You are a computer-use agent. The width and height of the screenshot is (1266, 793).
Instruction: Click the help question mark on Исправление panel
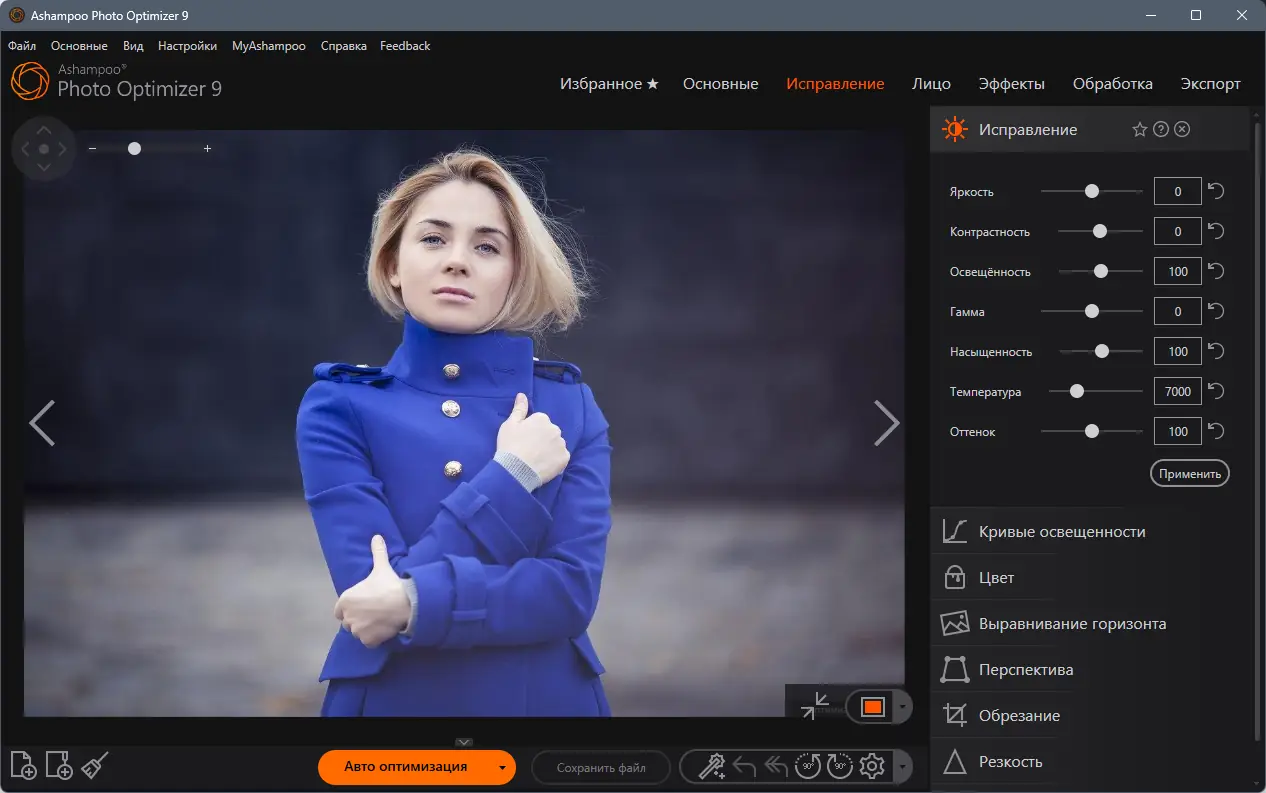tap(1160, 129)
